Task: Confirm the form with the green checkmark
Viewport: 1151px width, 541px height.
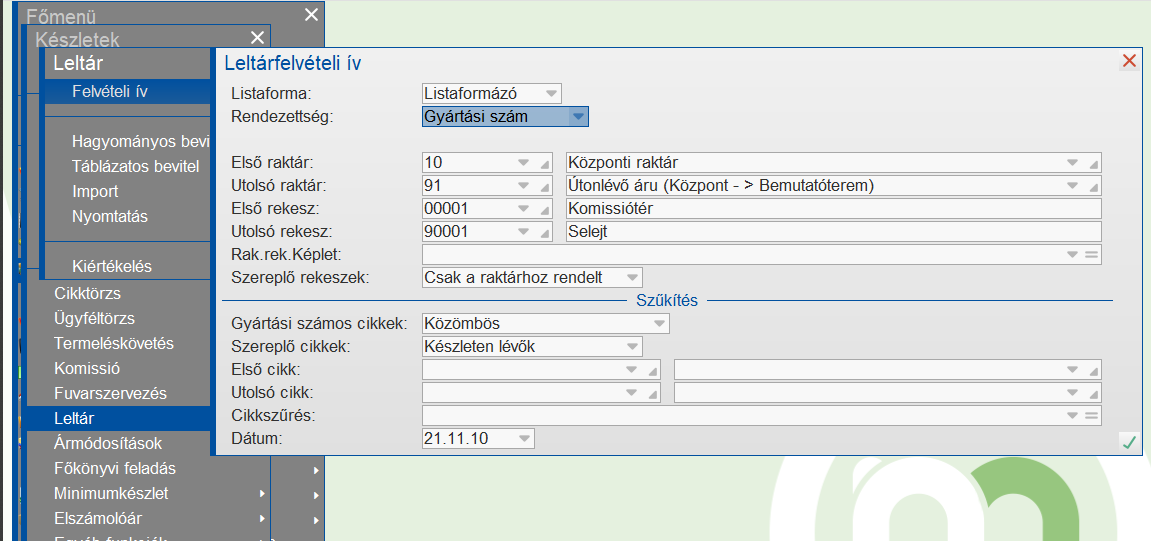Action: pyautogui.click(x=1129, y=442)
